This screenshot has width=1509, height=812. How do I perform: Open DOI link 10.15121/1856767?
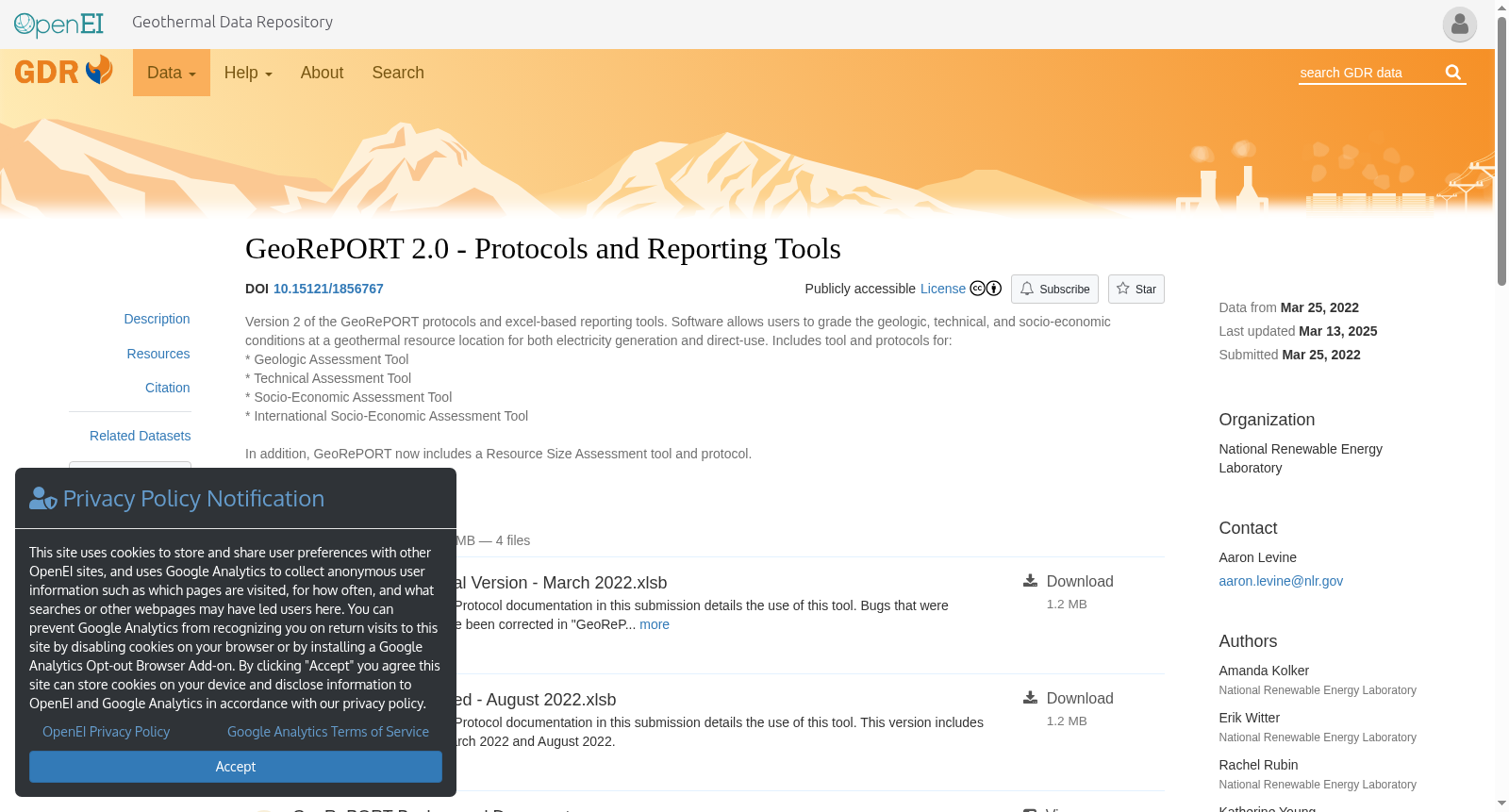[328, 289]
